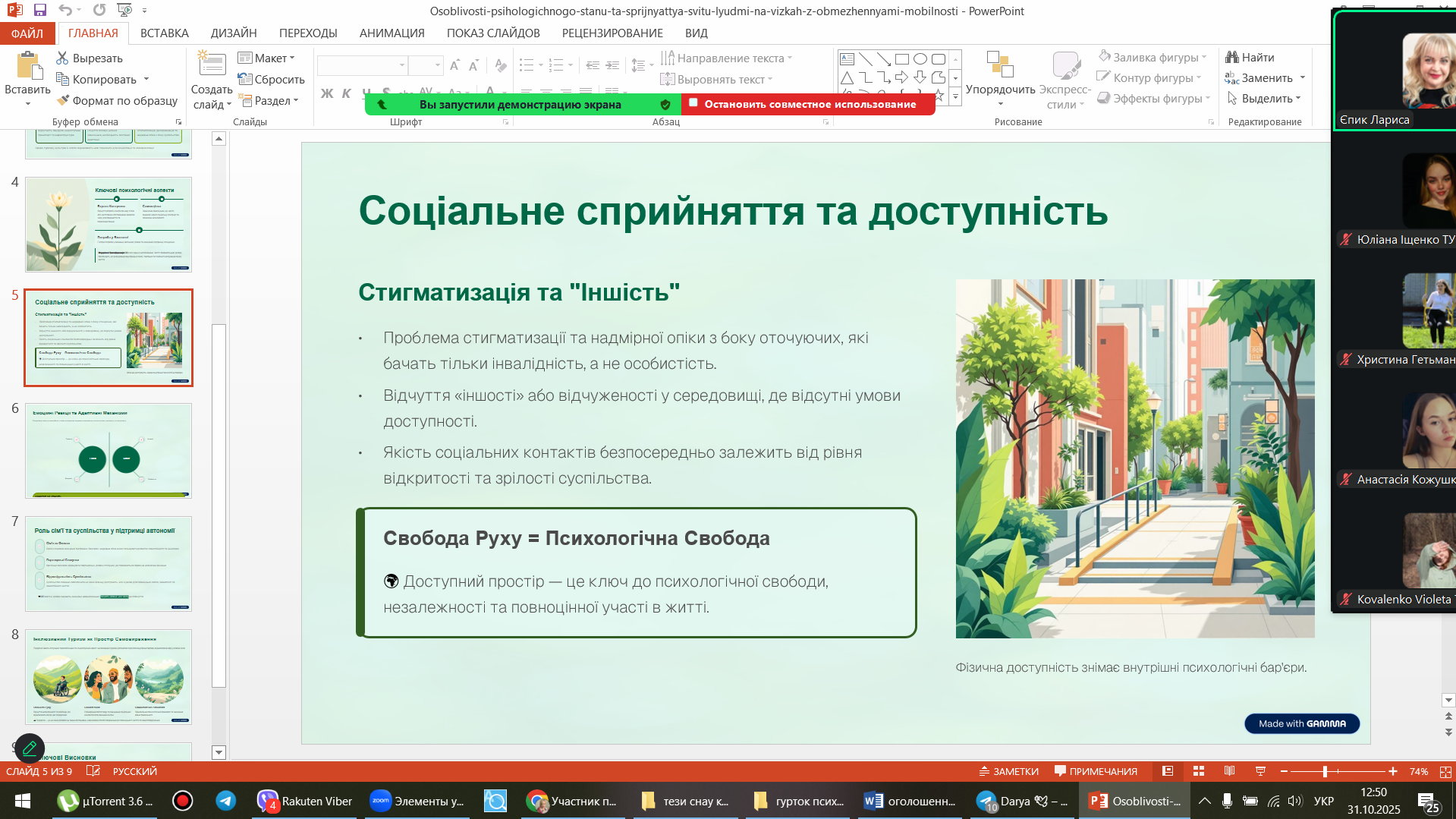
Task: Select Format Painter (Формат по образцу)
Action: (117, 100)
